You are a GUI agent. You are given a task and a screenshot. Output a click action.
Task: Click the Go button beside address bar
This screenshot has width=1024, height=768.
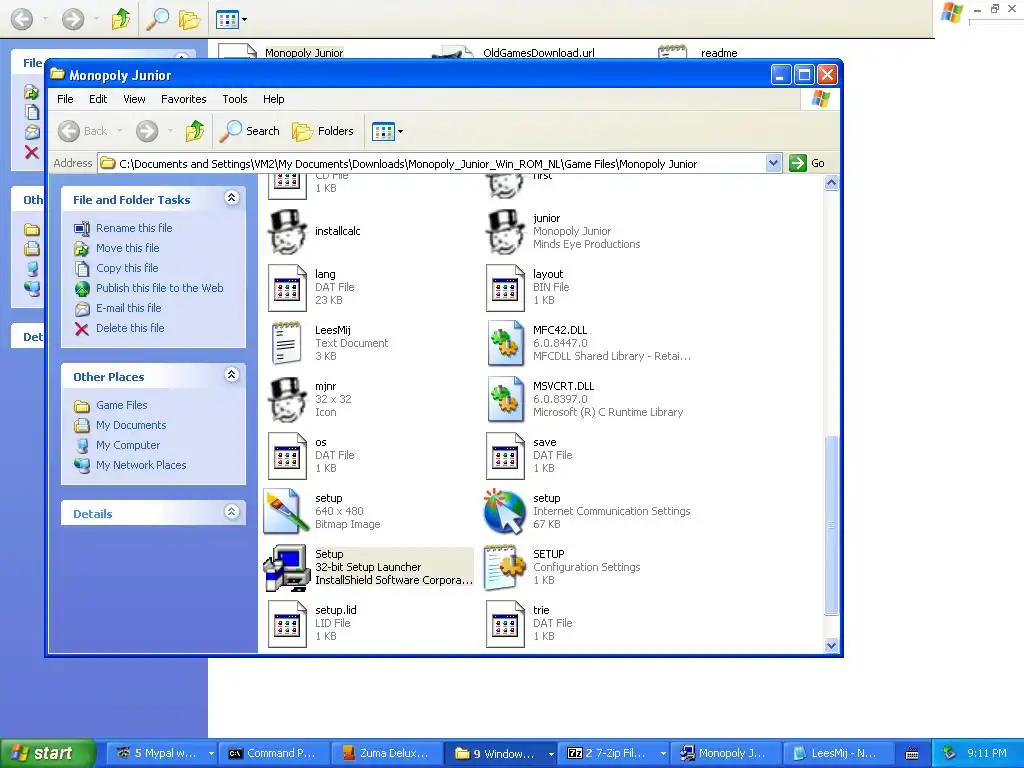click(807, 163)
